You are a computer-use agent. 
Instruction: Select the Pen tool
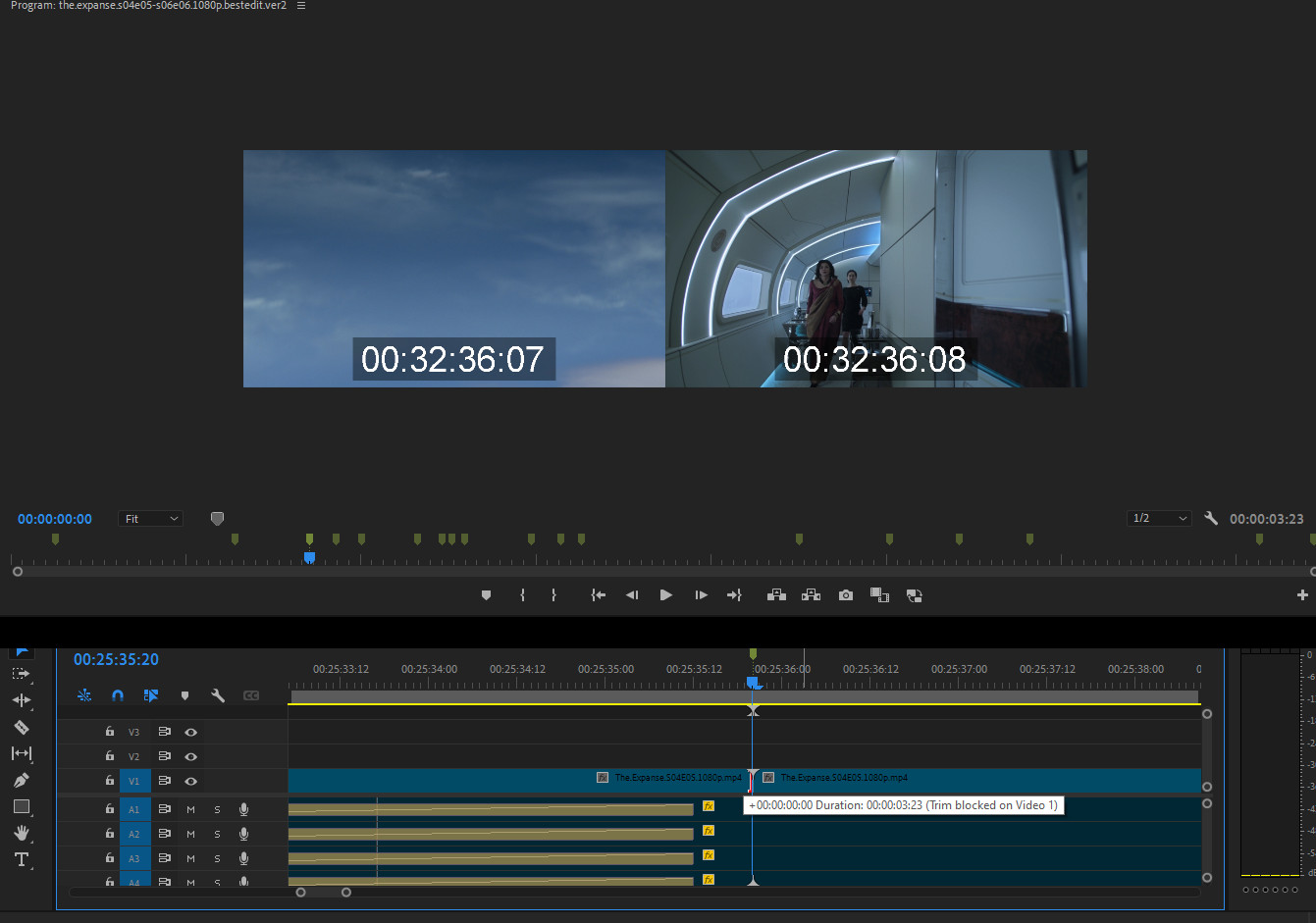[21, 780]
